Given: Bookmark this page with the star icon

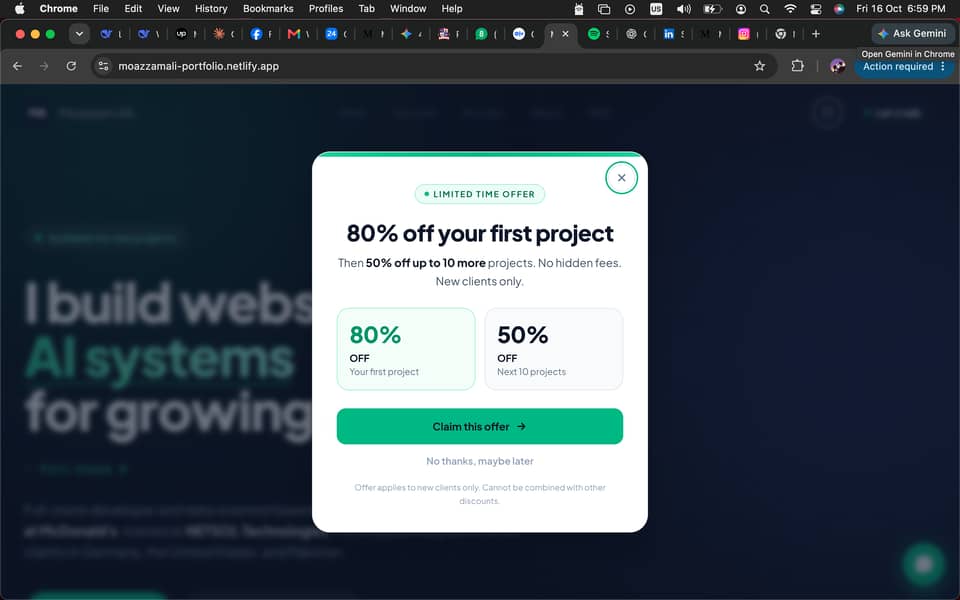Looking at the screenshot, I should [x=759, y=66].
